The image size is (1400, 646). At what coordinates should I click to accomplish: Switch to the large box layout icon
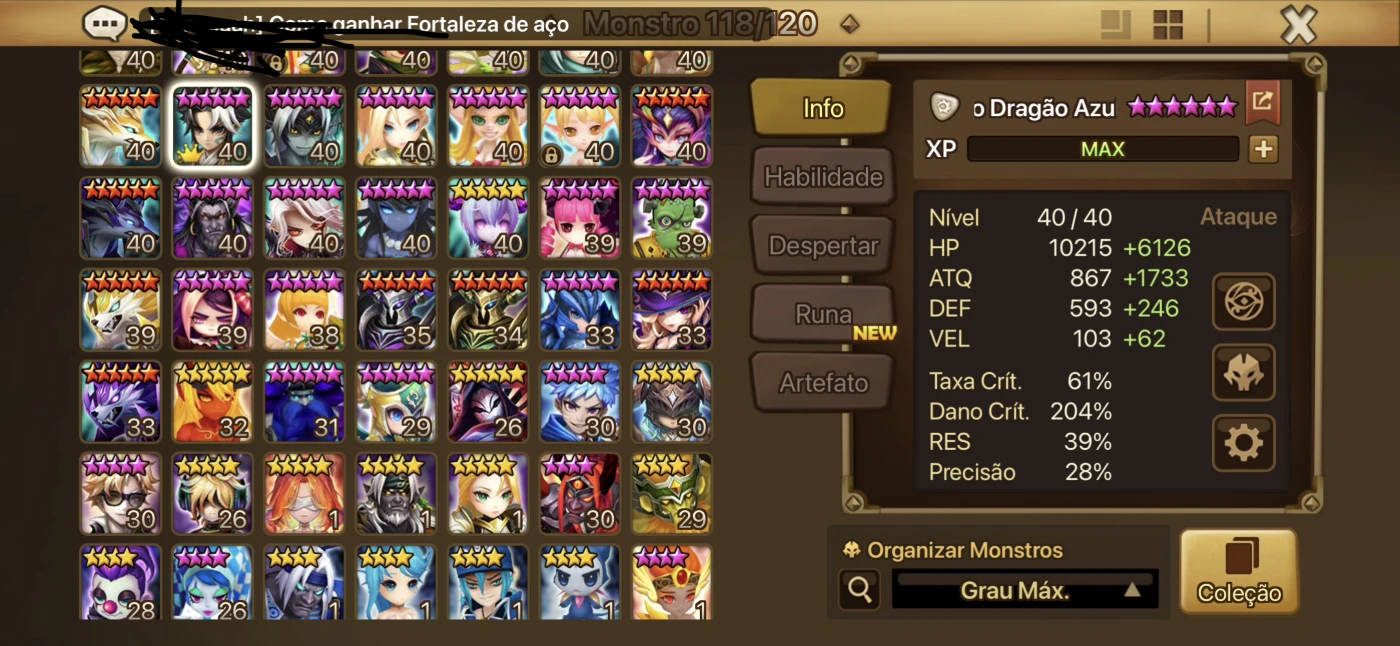(1115, 24)
